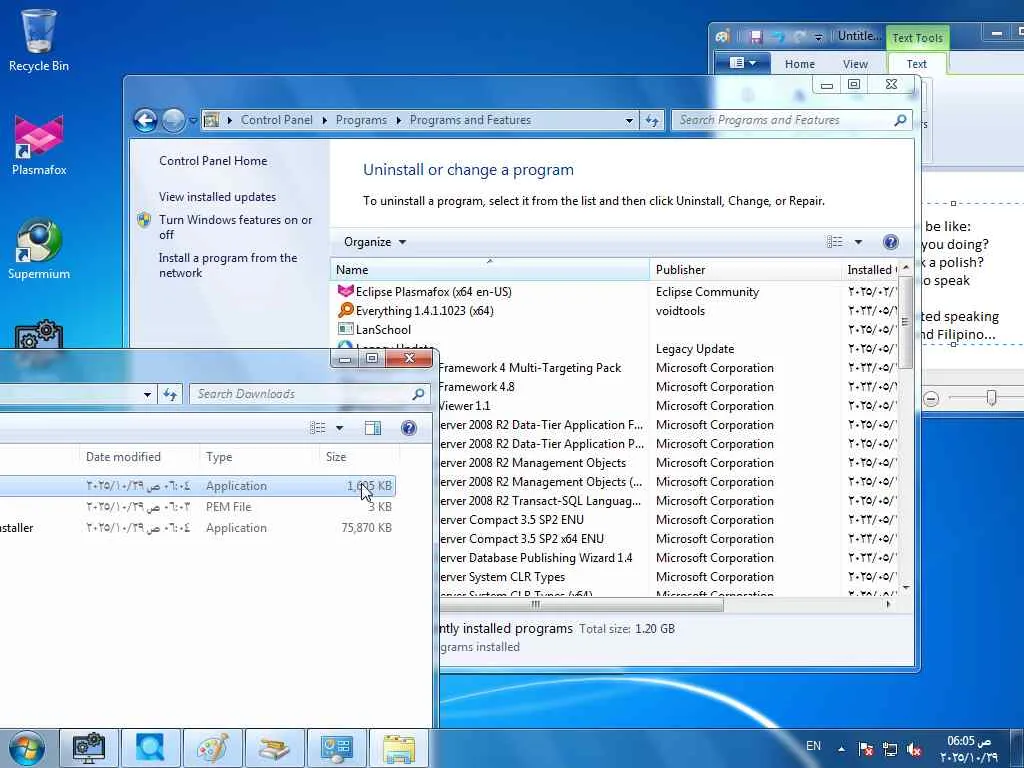1024x768 pixels.
Task: Click the Search Downloads box
Action: [309, 394]
